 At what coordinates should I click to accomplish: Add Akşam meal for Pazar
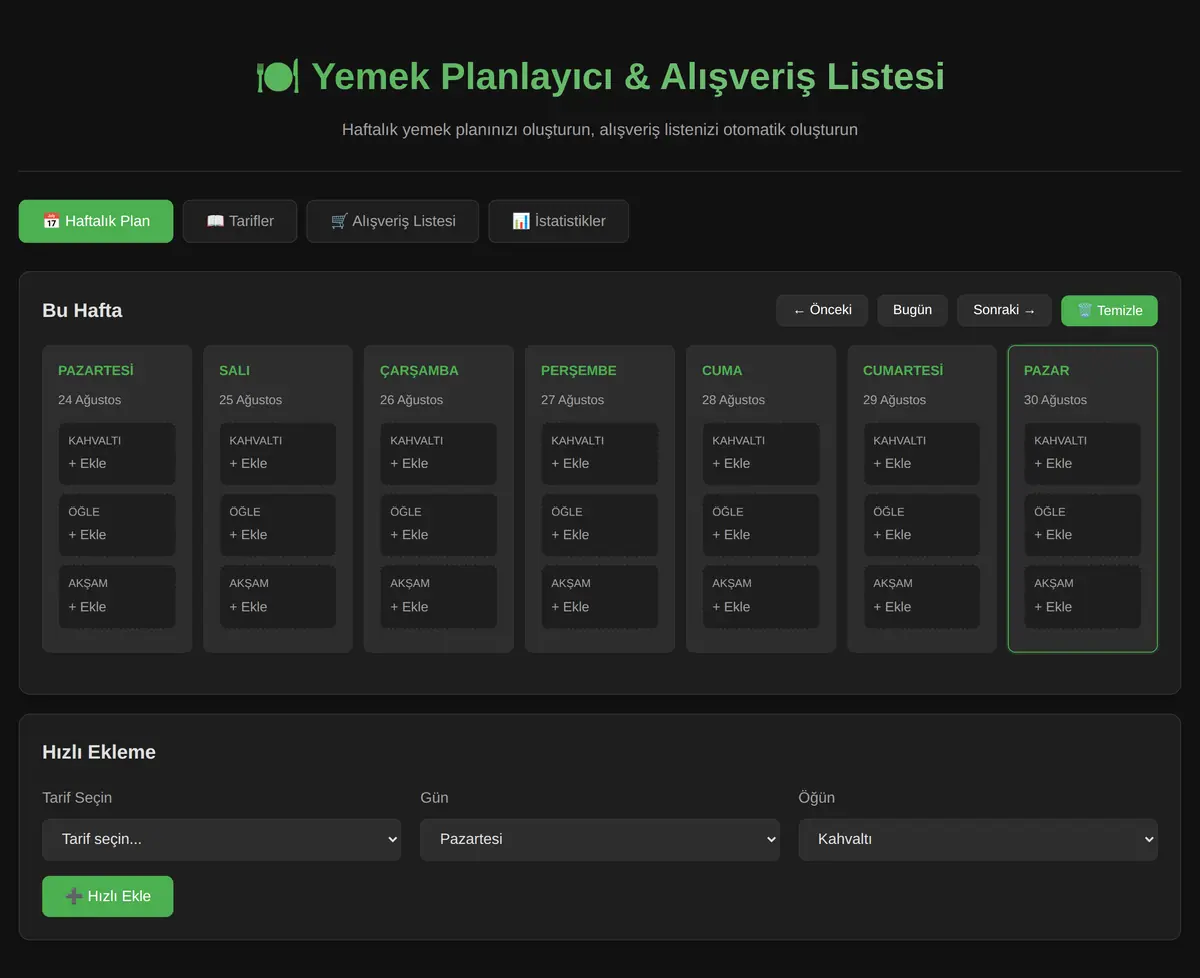pyautogui.click(x=1083, y=597)
